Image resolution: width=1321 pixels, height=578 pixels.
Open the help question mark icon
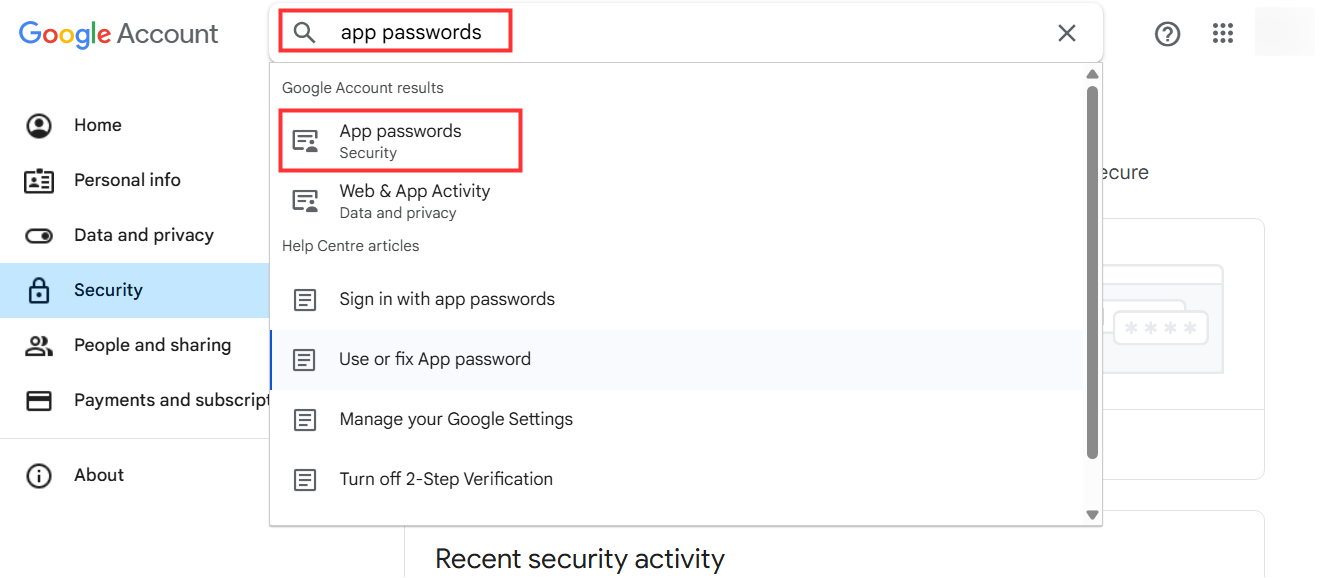point(1167,34)
